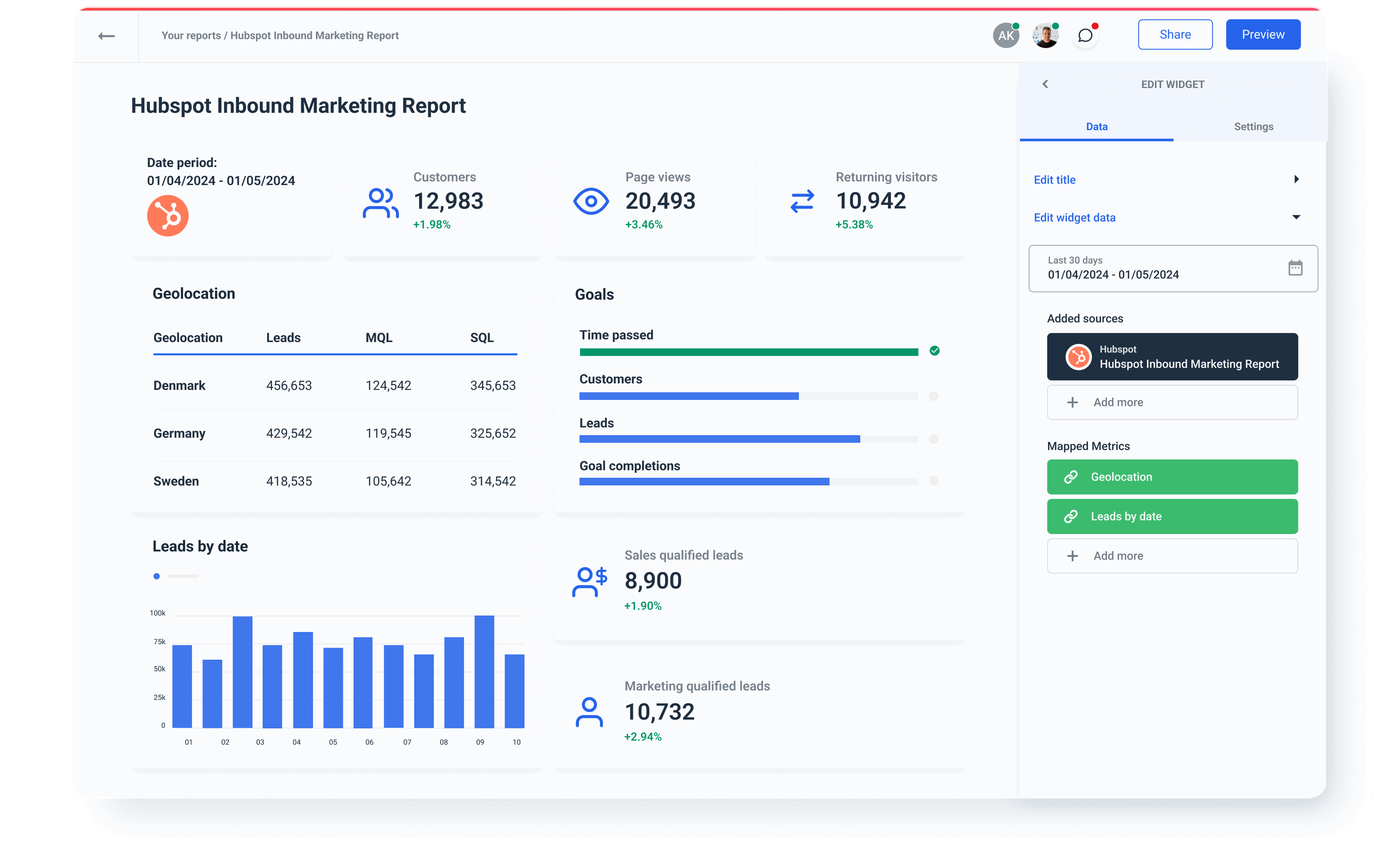Collapse the Edit Widget panel with the back chevron
Viewport: 1400px width, 852px height.
pos(1045,83)
